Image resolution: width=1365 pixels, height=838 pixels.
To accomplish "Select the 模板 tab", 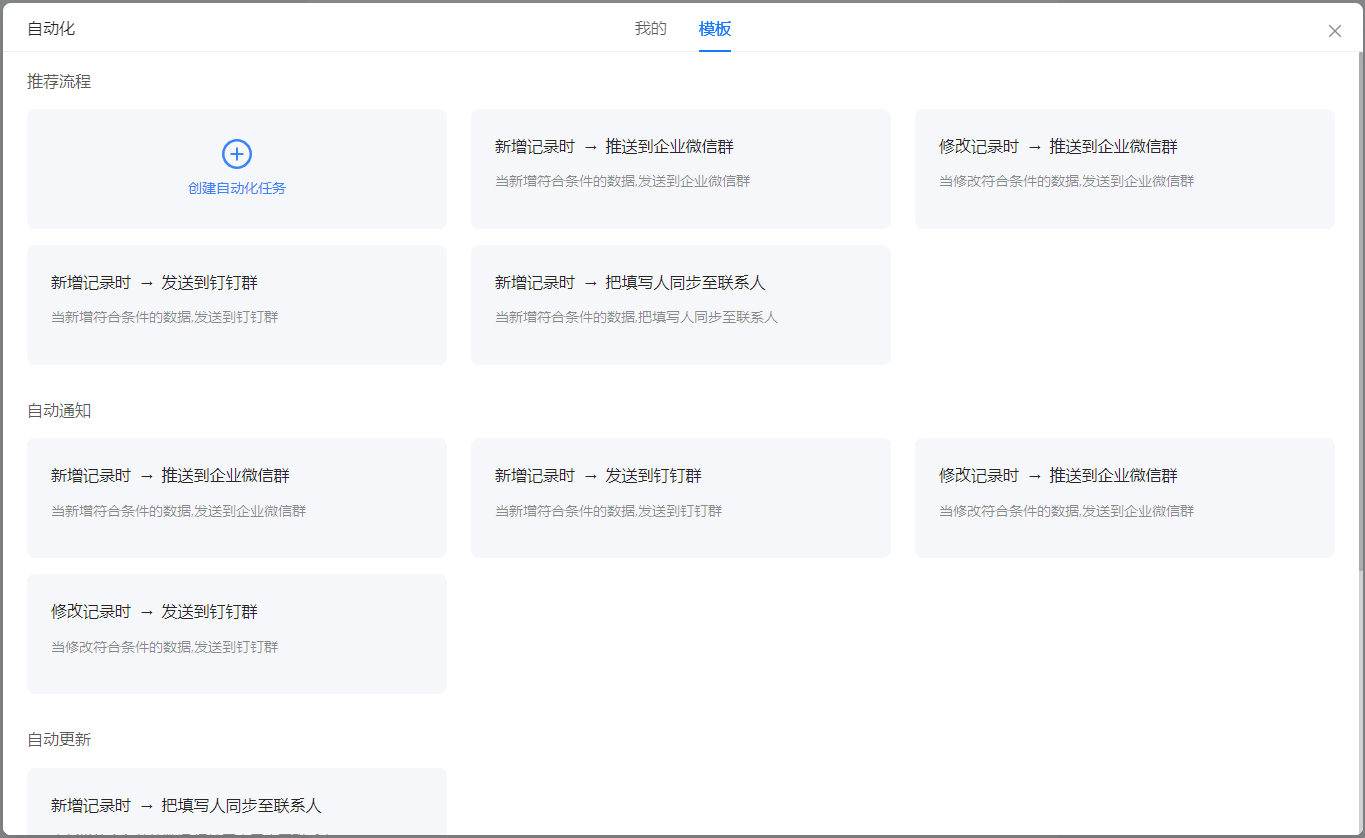I will (715, 29).
